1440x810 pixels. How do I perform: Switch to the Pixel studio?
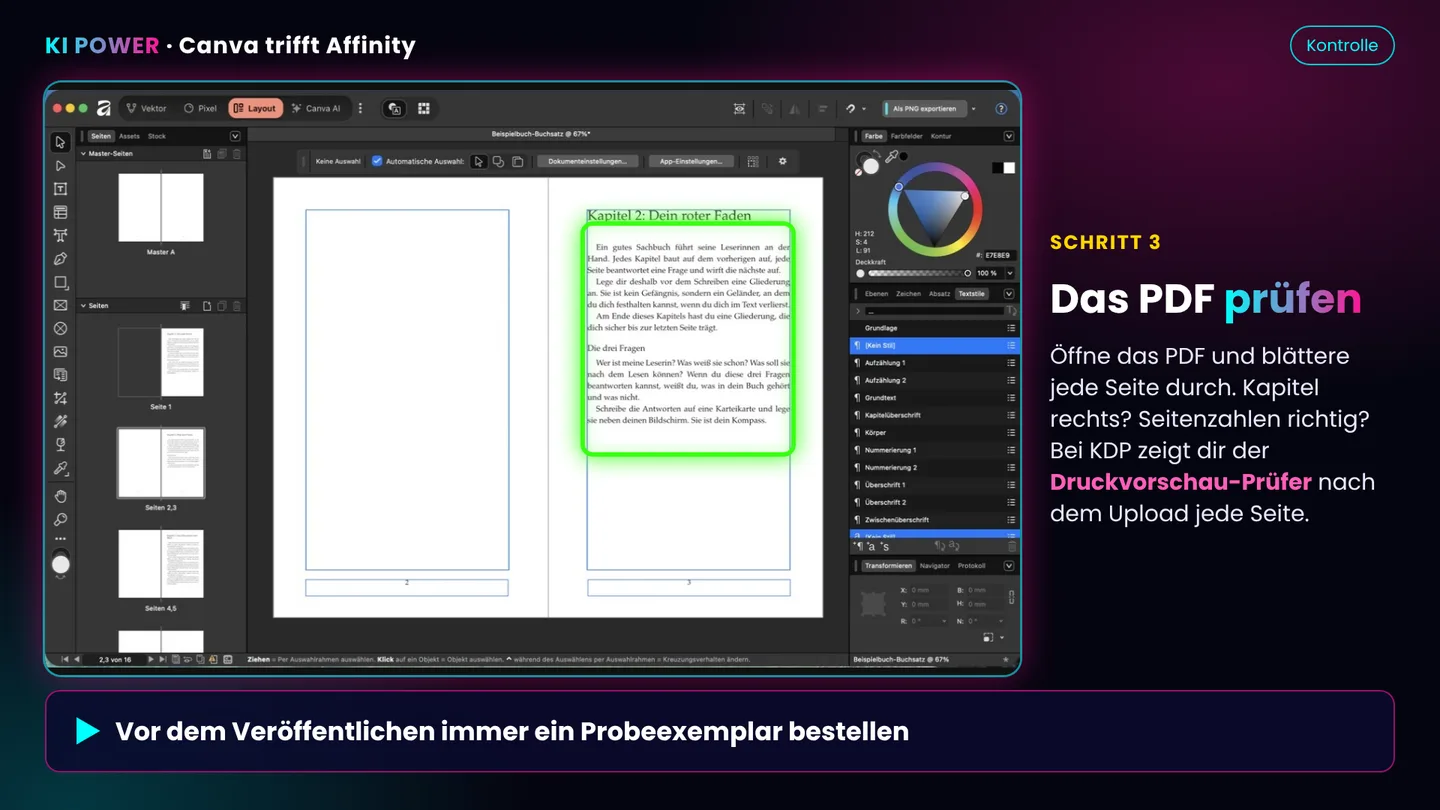[200, 108]
